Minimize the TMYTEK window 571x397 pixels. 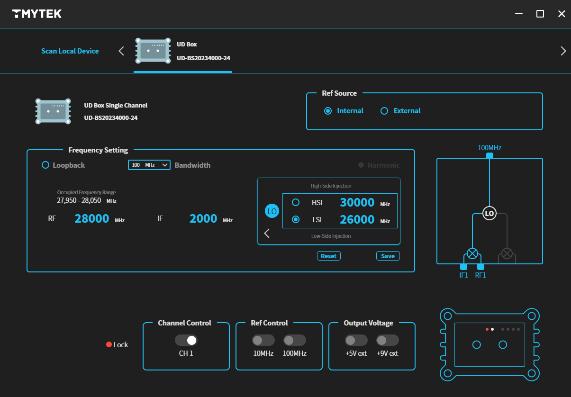point(519,14)
